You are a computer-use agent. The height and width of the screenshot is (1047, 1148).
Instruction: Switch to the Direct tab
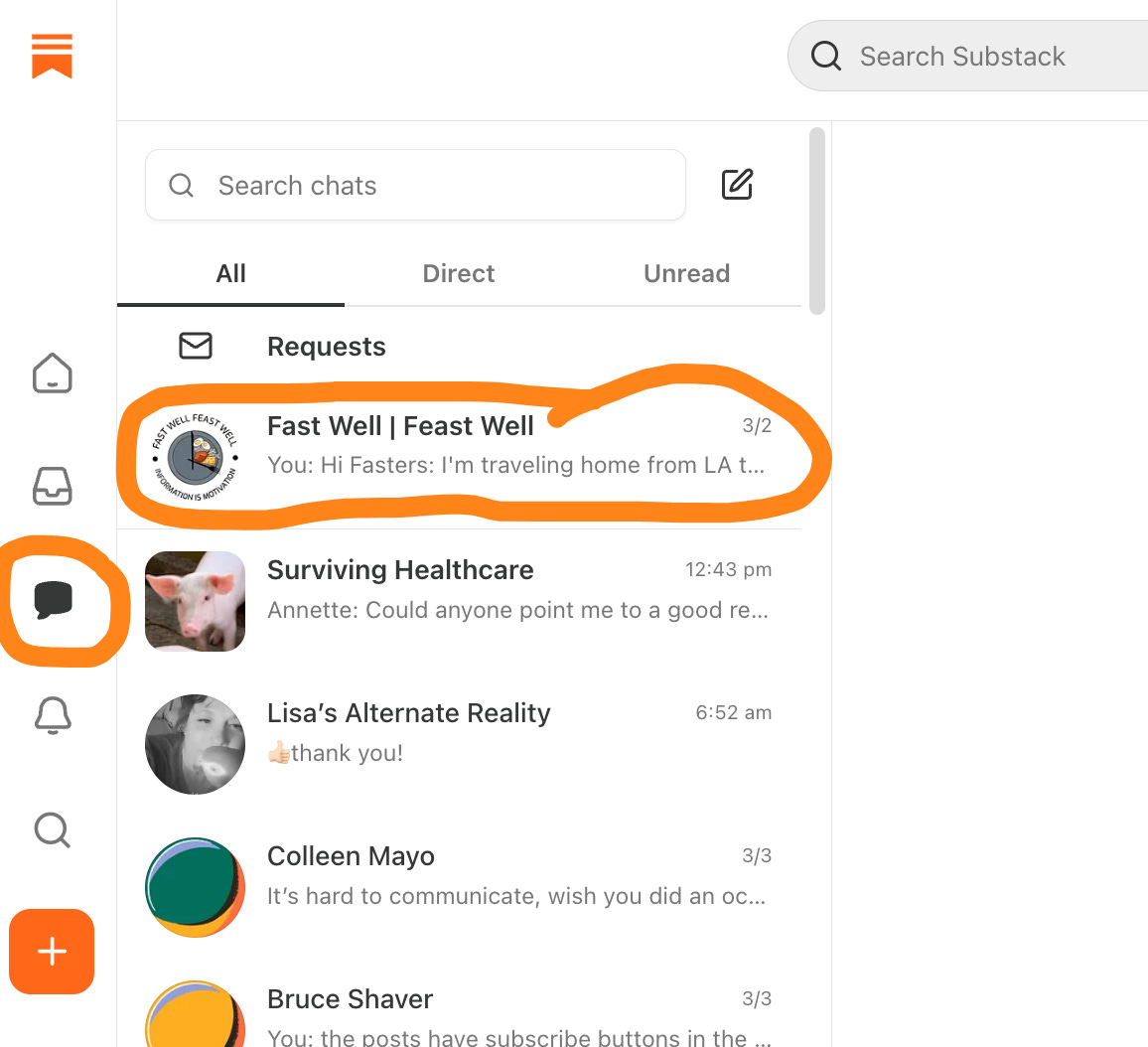coord(459,274)
